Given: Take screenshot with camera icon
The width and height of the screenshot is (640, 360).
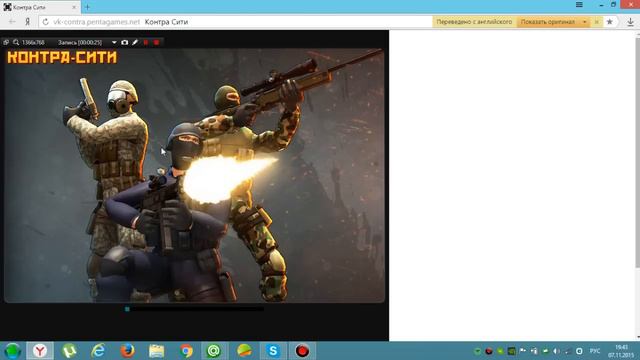Looking at the screenshot, I should 124,42.
